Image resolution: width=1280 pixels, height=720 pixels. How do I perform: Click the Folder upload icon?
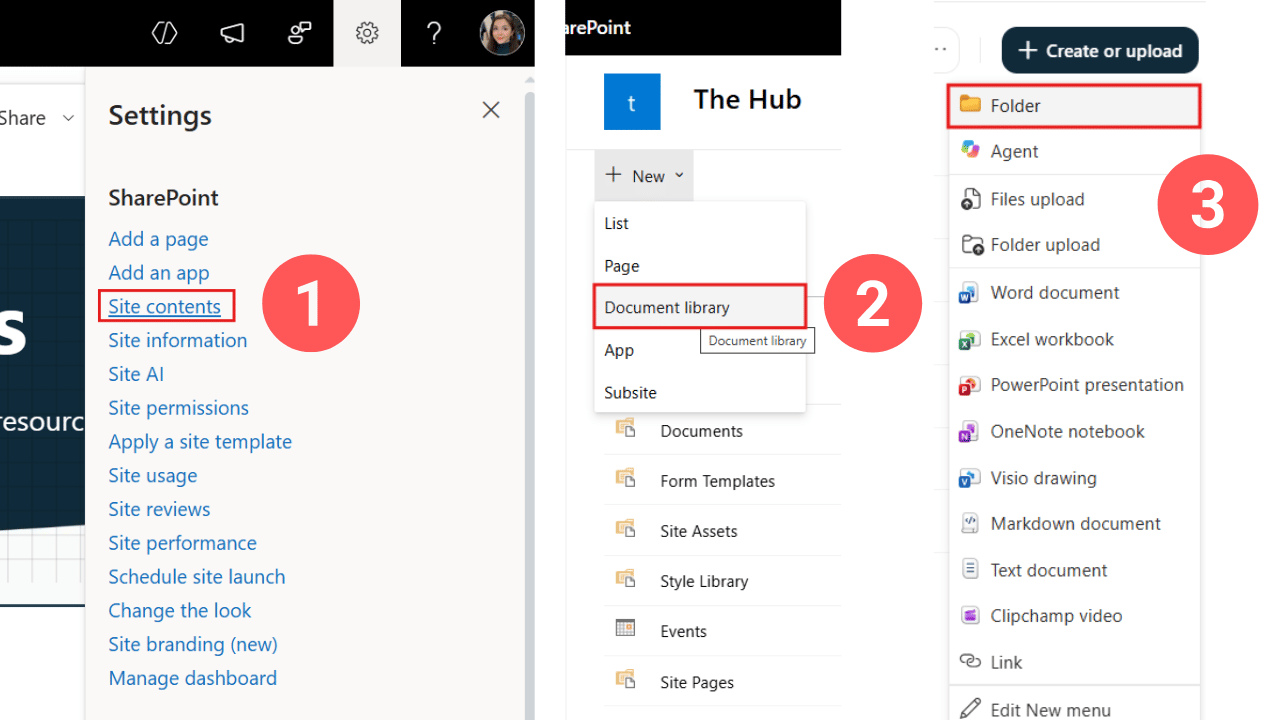pyautogui.click(x=970, y=245)
